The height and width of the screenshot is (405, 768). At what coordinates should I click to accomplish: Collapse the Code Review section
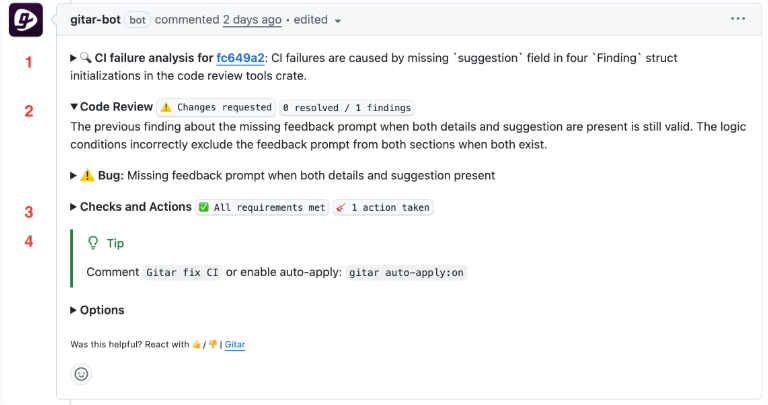[x=74, y=107]
